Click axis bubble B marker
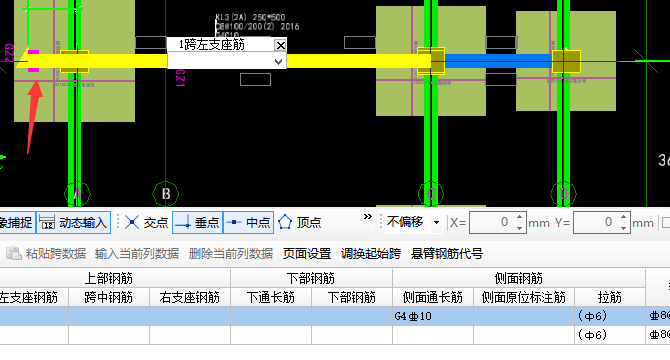670x360 pixels. pos(166,194)
